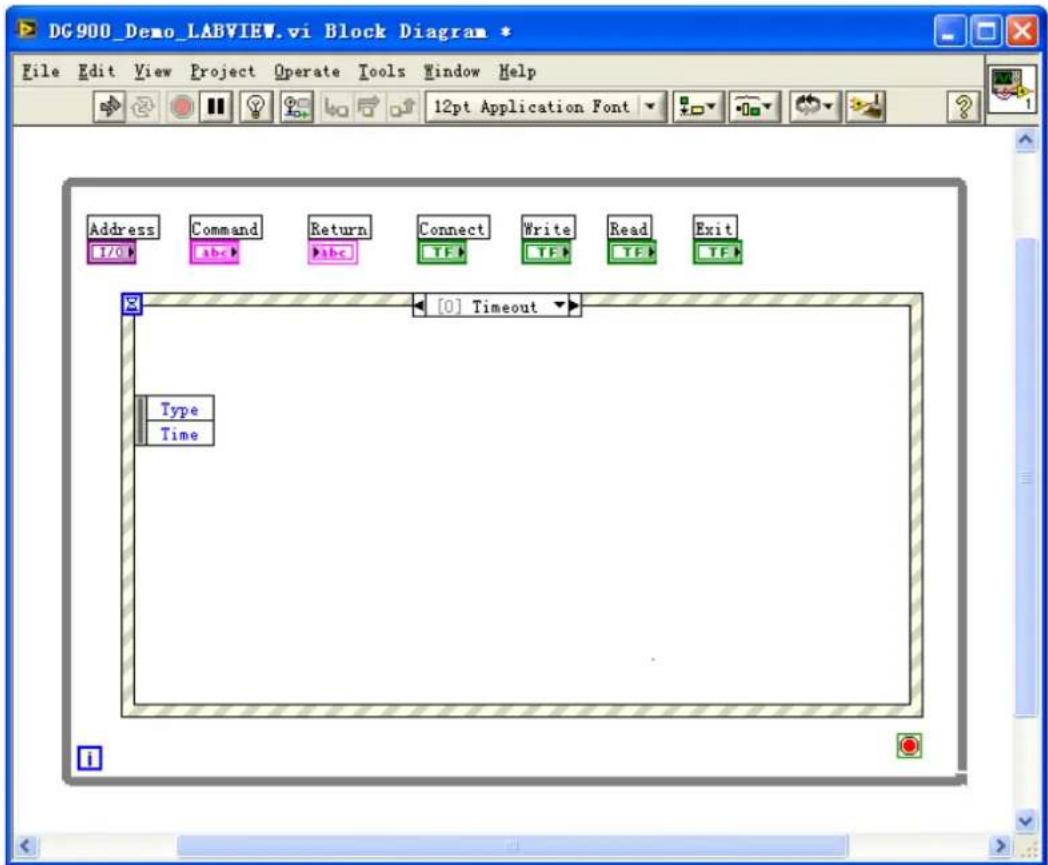
Task: Go to previous event case arrow
Action: coord(418,306)
